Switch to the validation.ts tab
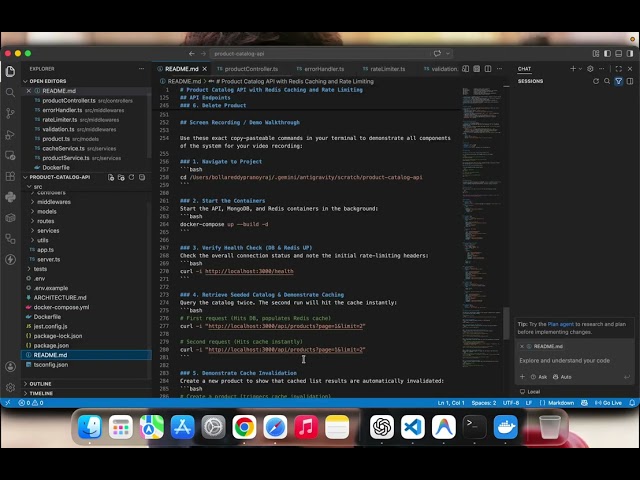 click(x=441, y=69)
